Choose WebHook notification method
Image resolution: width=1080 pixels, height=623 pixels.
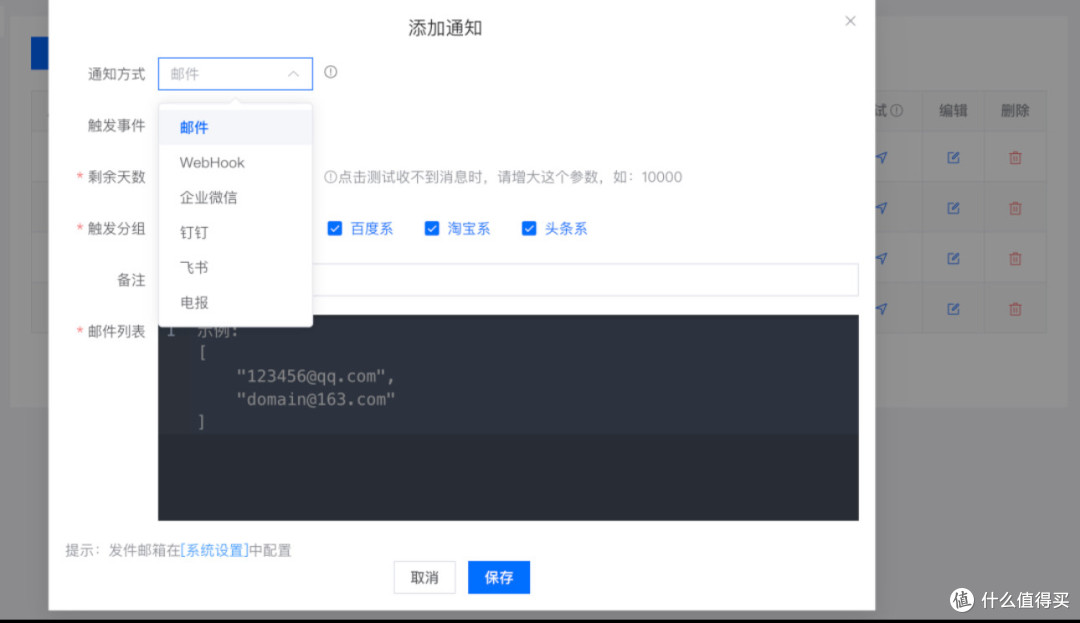[x=235, y=162]
